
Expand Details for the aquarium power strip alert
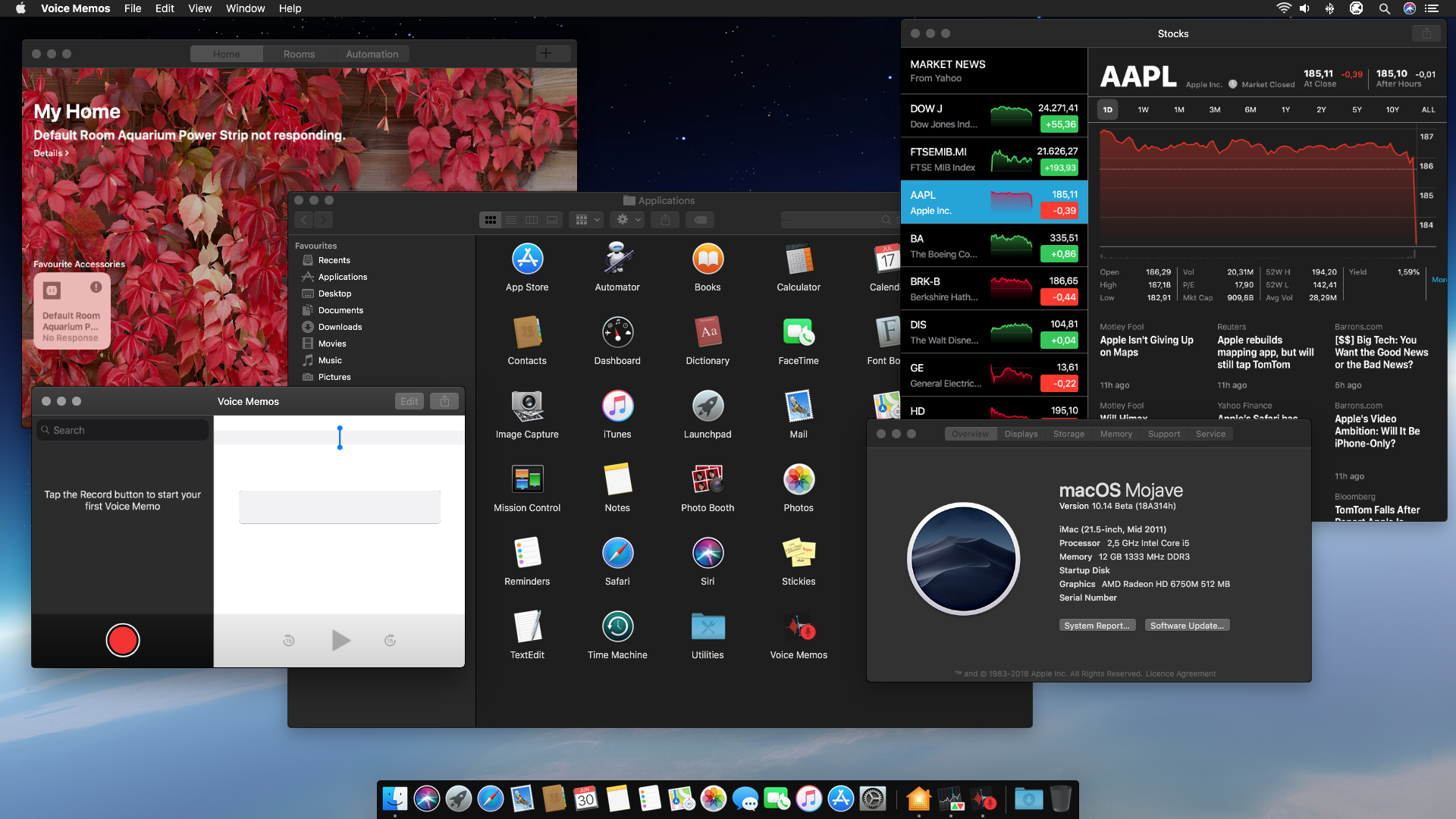pyautogui.click(x=51, y=153)
